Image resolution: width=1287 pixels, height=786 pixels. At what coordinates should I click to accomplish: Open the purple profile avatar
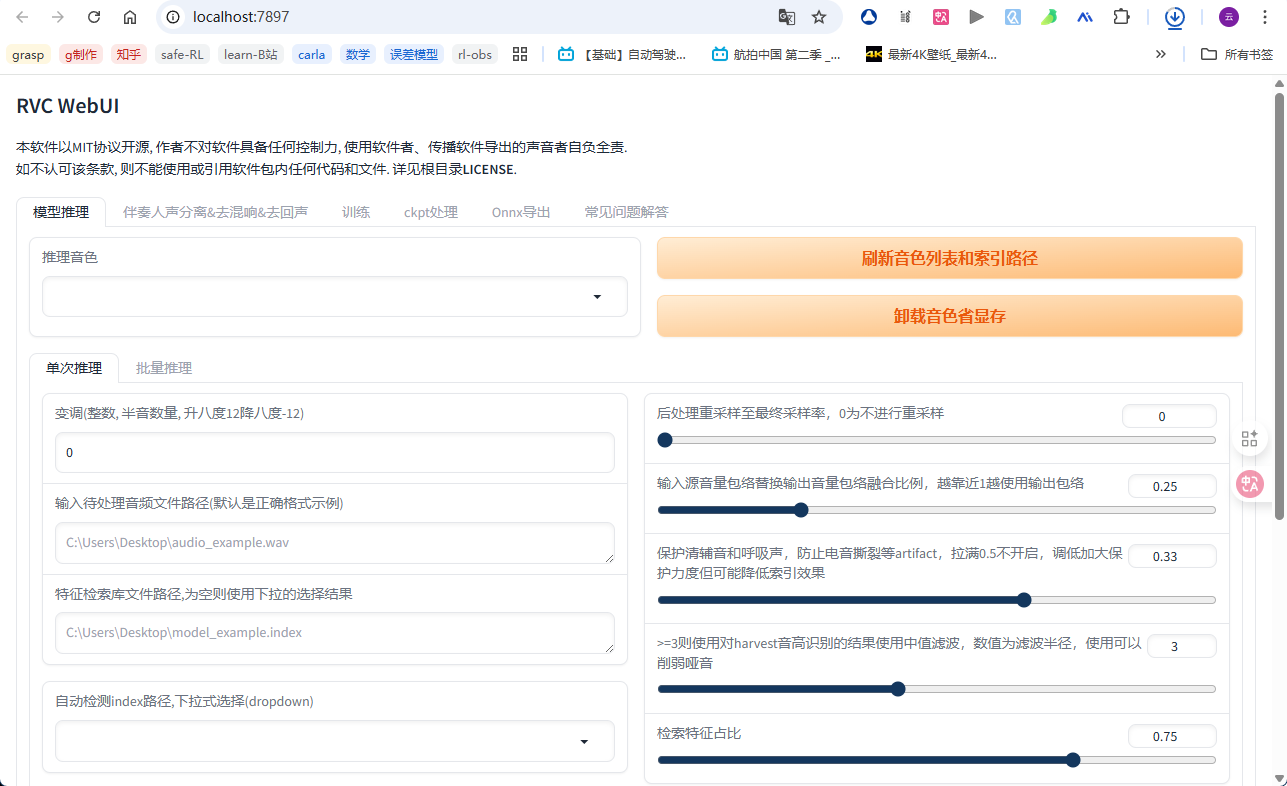click(1229, 17)
